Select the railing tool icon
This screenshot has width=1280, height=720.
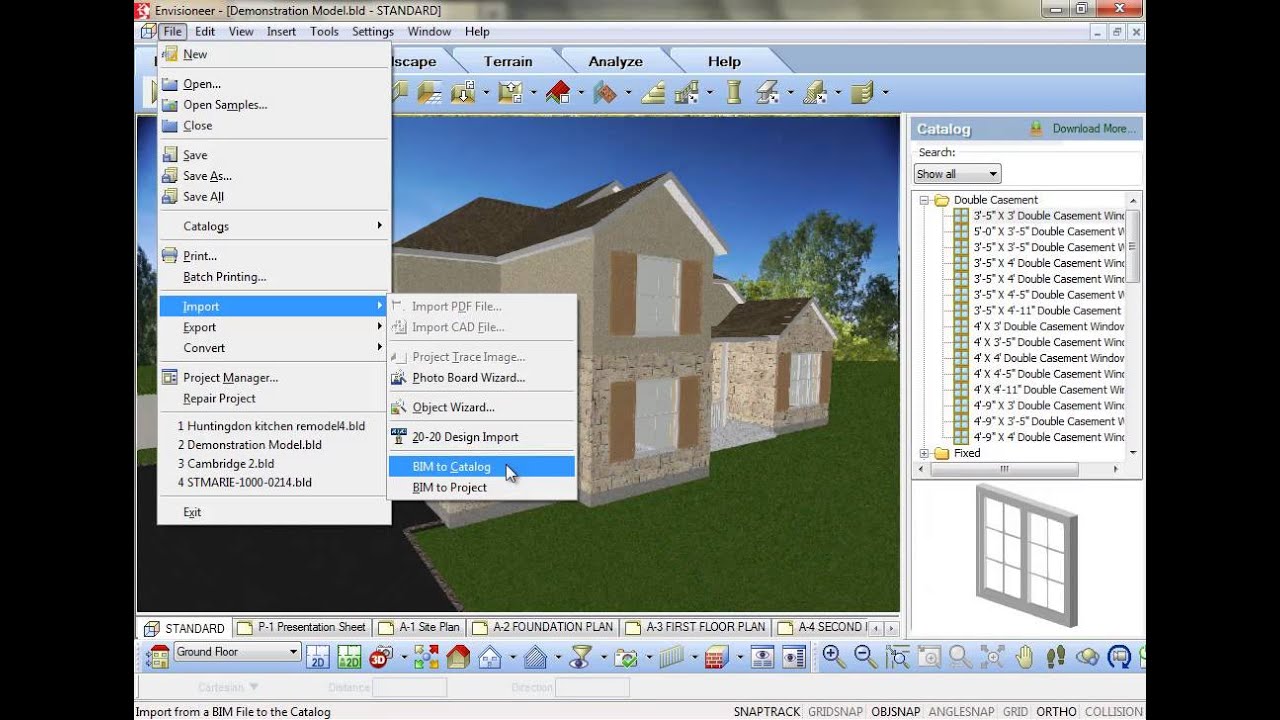point(686,93)
